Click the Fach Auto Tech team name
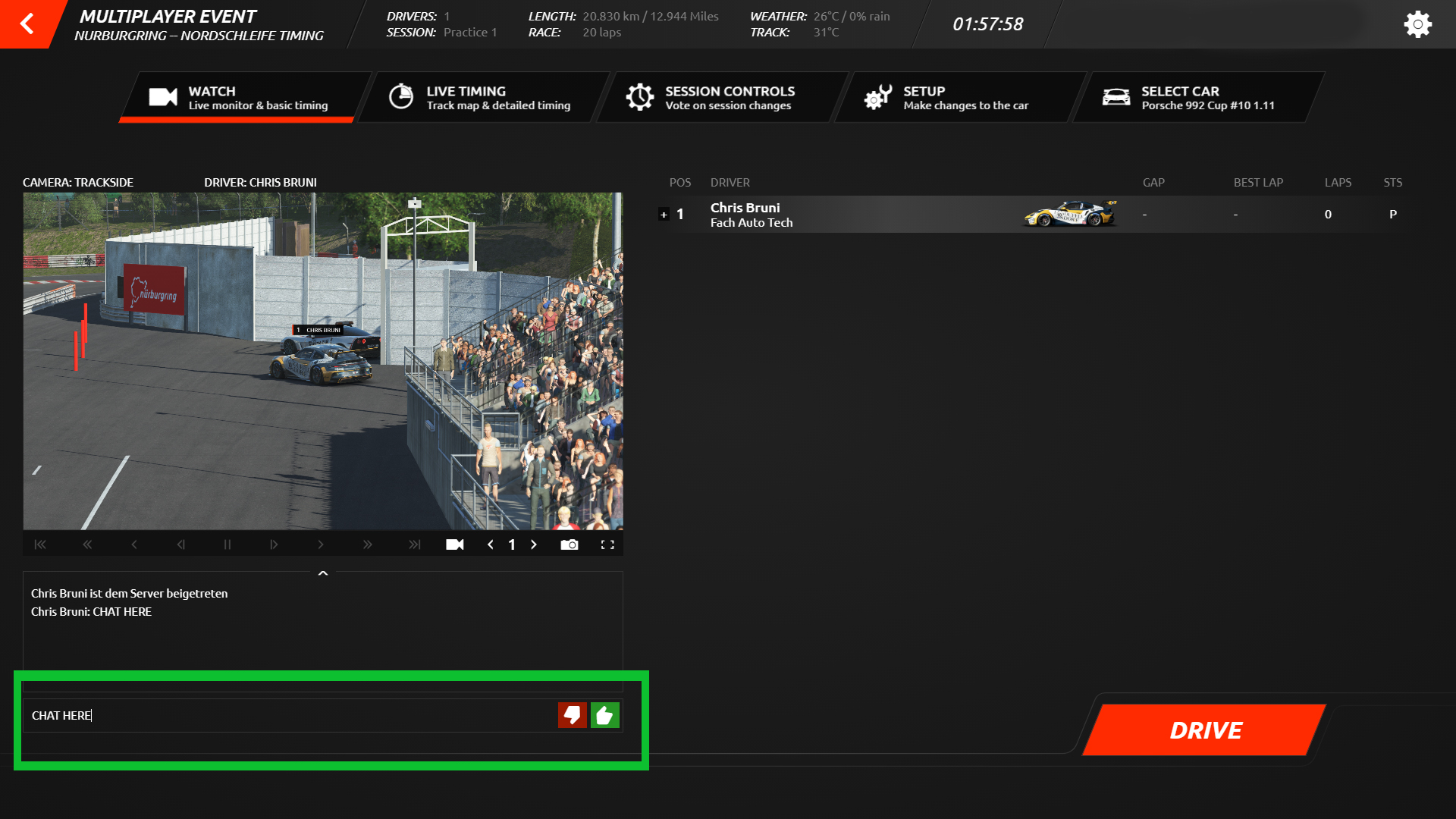1456x819 pixels. (751, 222)
